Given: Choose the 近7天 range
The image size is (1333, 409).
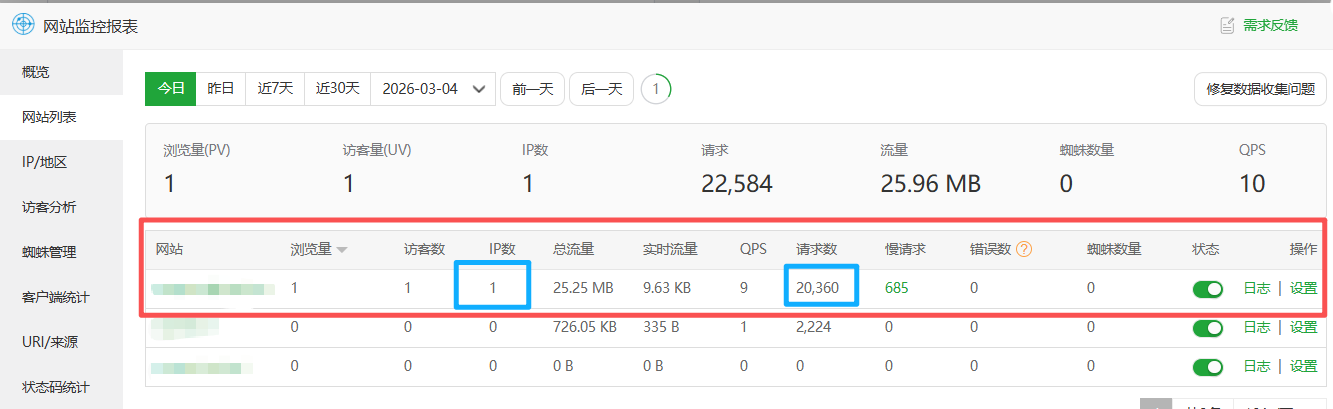Looking at the screenshot, I should tap(275, 88).
